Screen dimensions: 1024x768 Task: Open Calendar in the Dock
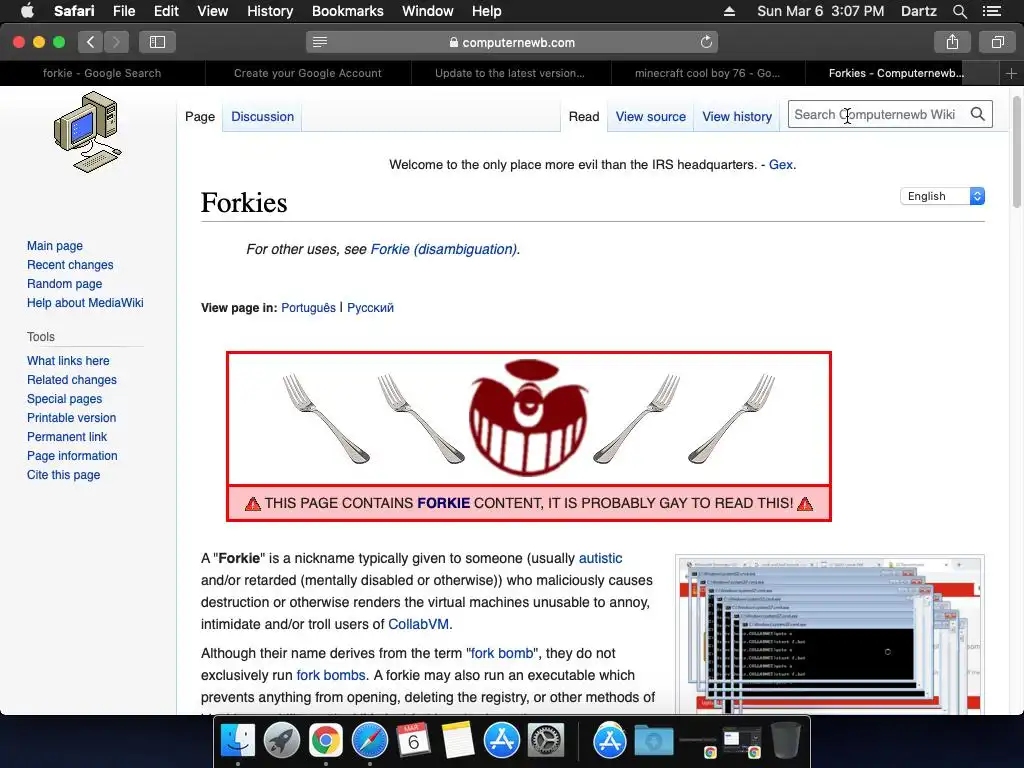pyautogui.click(x=413, y=741)
